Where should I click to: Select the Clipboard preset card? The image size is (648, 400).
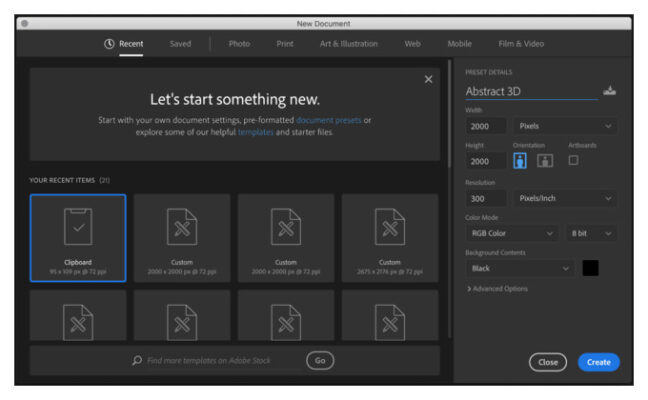click(78, 238)
